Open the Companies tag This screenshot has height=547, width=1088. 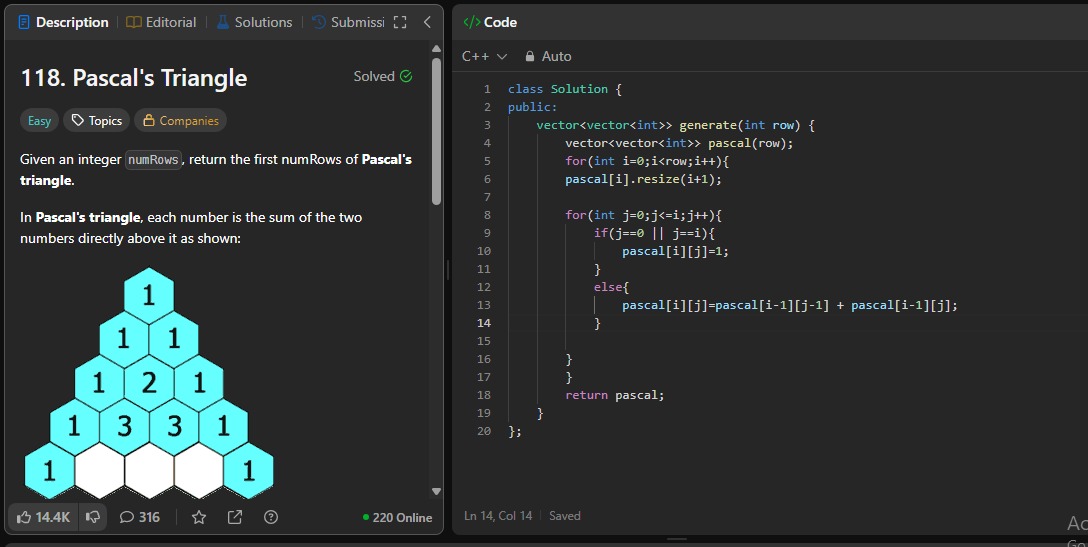pos(180,121)
